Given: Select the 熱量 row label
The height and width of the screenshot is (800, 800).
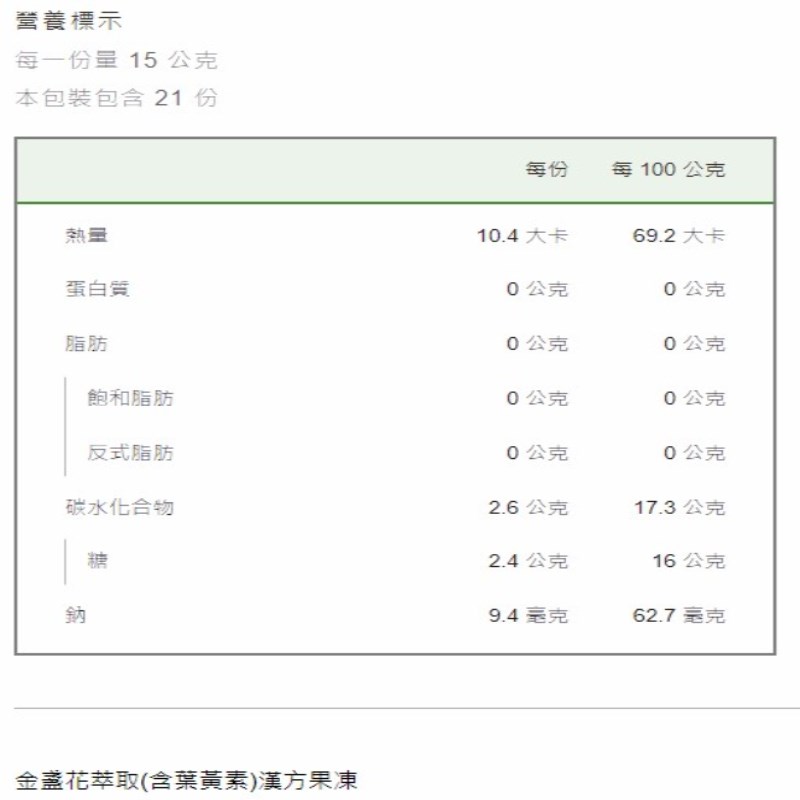Looking at the screenshot, I should (x=86, y=236).
